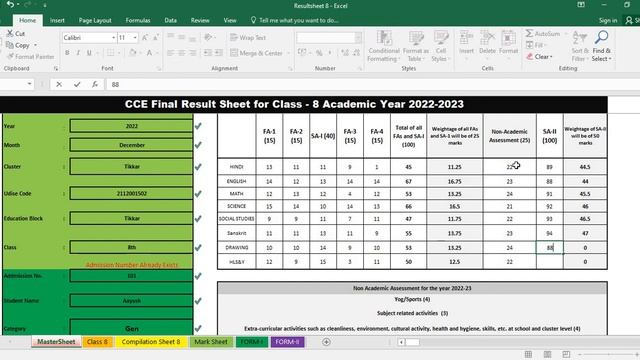Open Sort & Filter
This screenshot has height=360, width=640.
coord(580,46)
